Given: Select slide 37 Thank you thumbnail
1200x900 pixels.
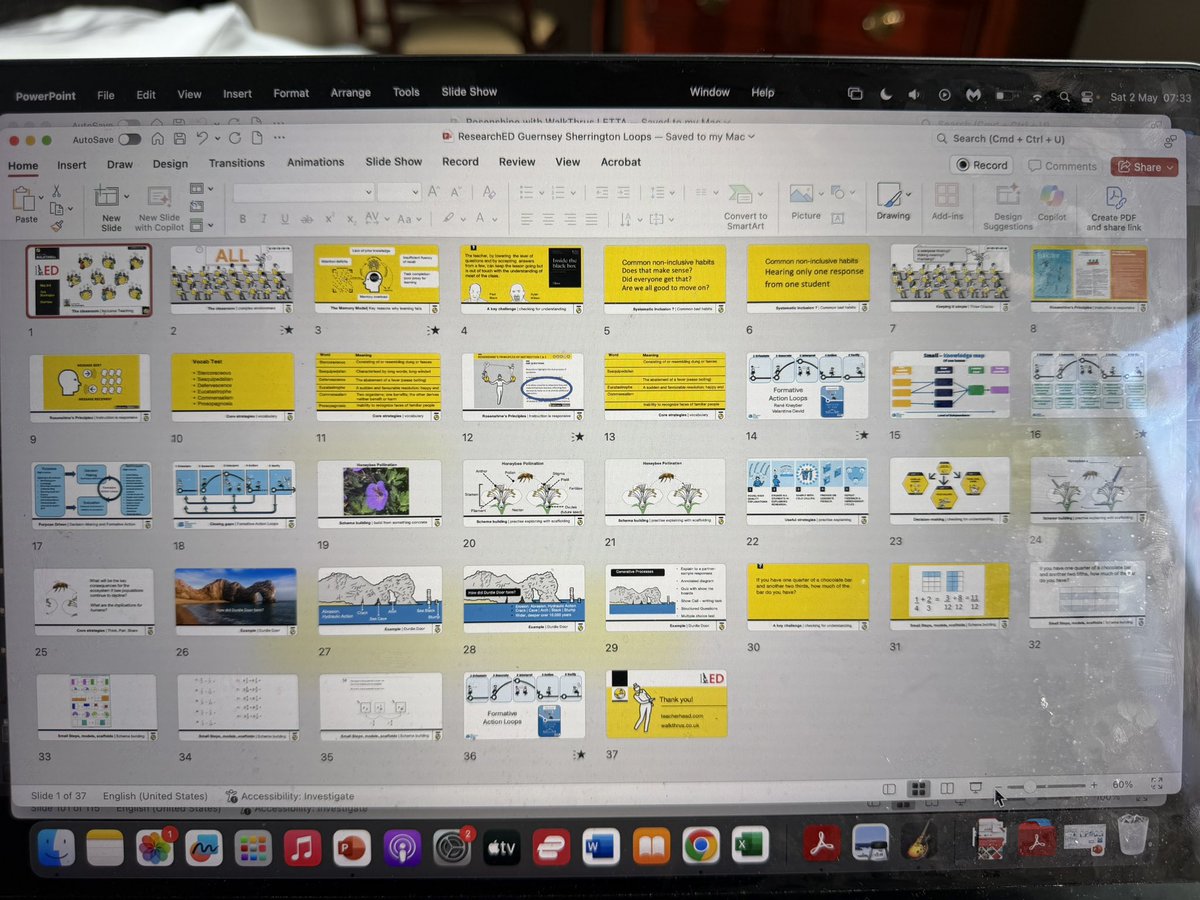Looking at the screenshot, I should click(x=665, y=704).
